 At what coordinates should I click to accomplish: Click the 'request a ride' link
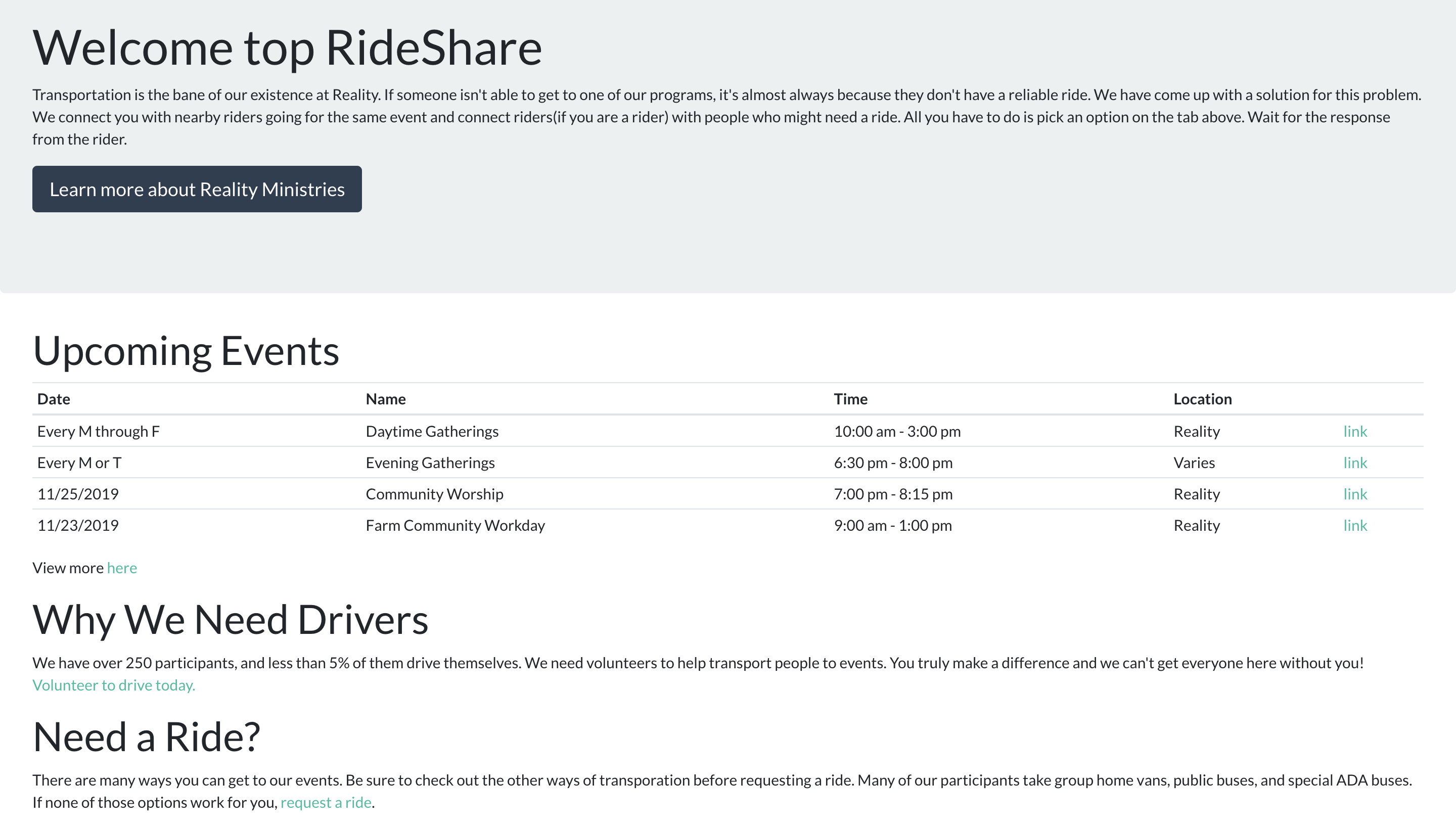[326, 803]
